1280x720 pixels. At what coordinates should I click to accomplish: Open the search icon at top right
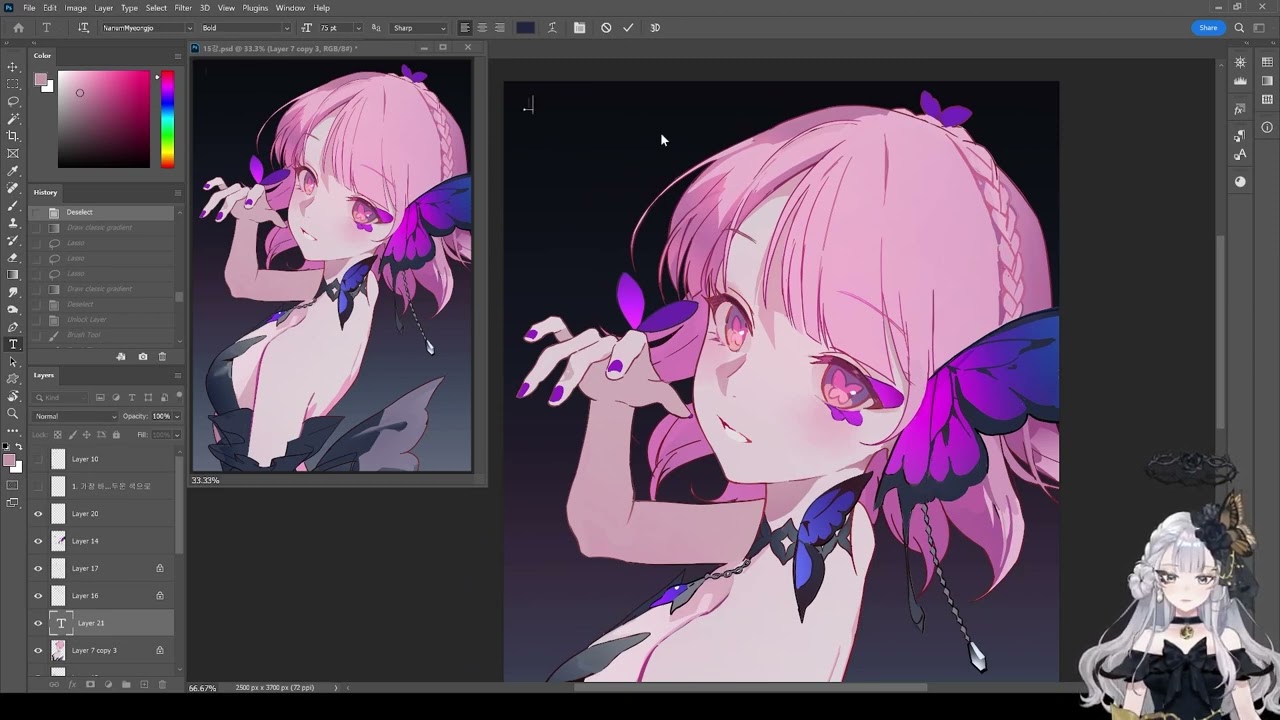tap(1239, 28)
